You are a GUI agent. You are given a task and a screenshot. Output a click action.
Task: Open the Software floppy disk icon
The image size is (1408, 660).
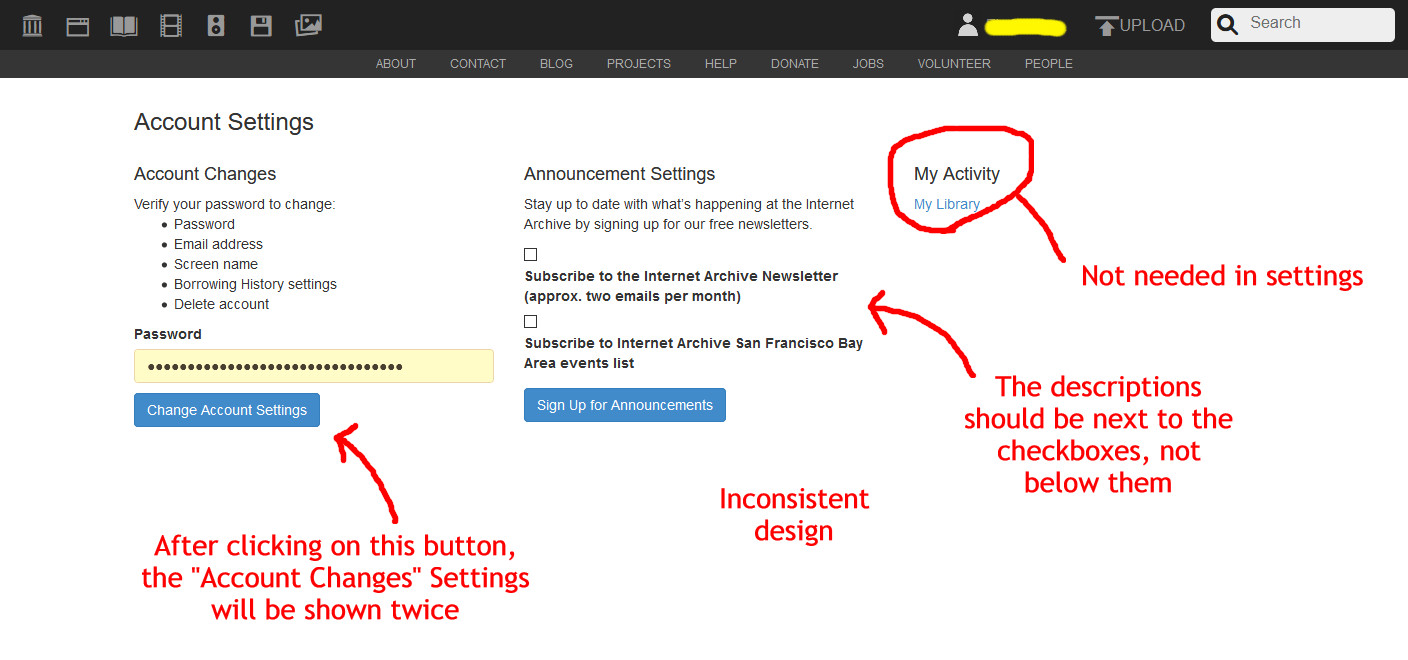click(x=261, y=25)
